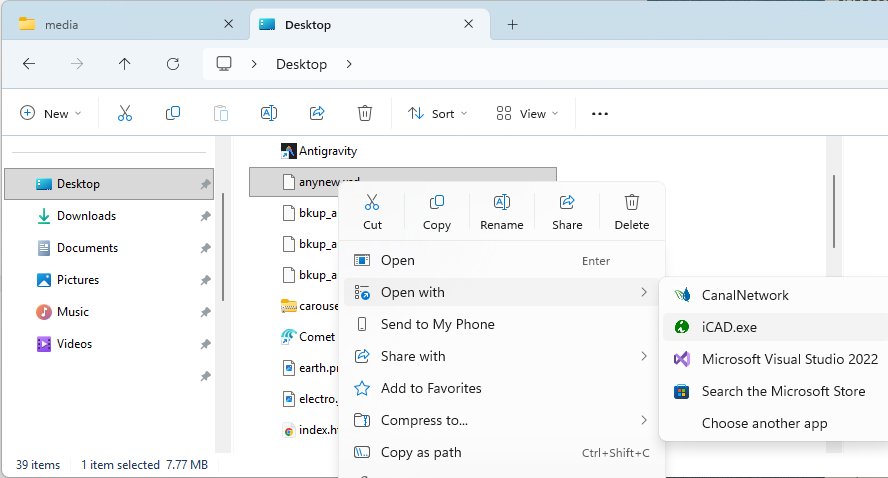Viewport: 888px width, 478px height.
Task: Add a new tab
Action: [513, 24]
